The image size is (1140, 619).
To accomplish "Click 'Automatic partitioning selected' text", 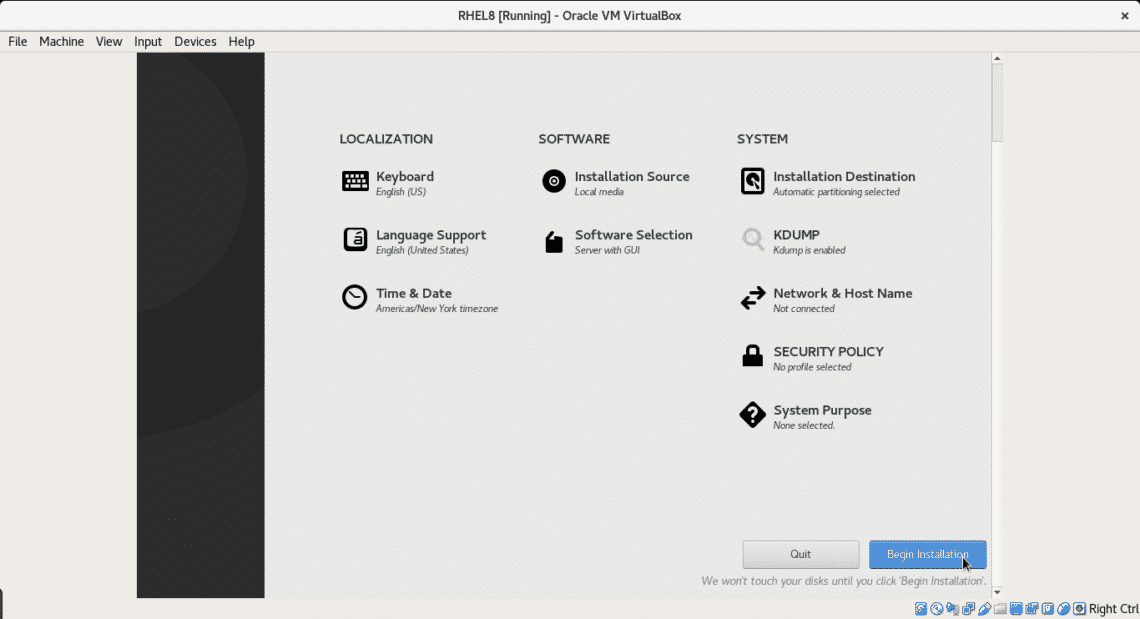I will [836, 192].
